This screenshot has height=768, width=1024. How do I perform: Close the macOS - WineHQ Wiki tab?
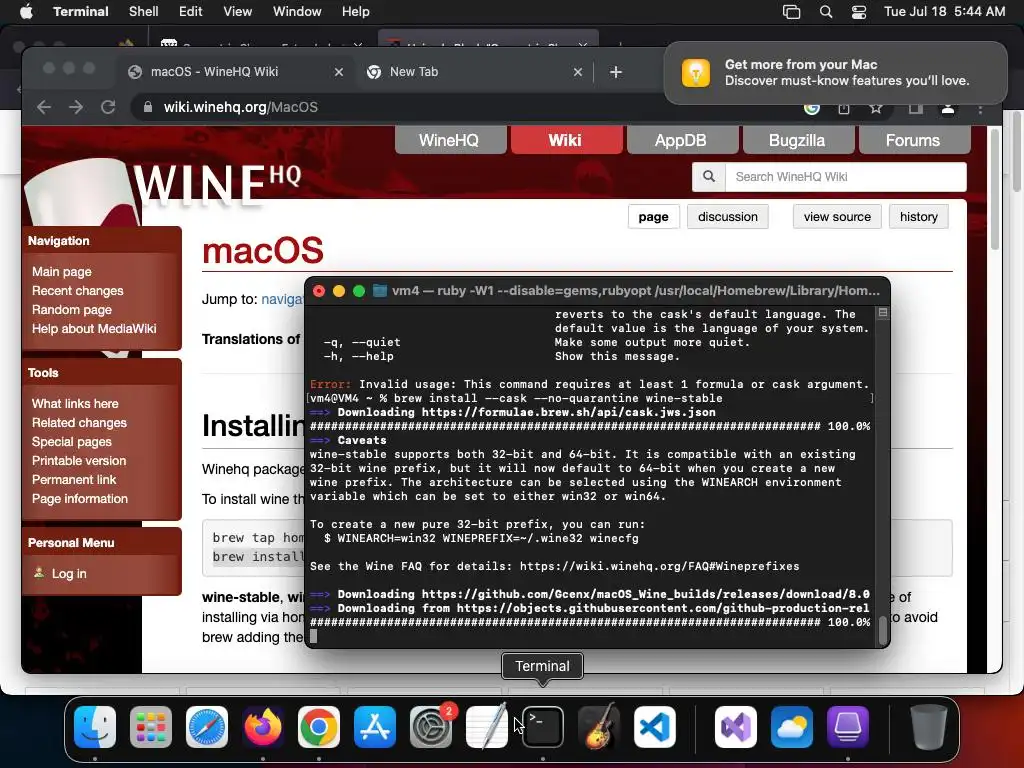pos(338,72)
